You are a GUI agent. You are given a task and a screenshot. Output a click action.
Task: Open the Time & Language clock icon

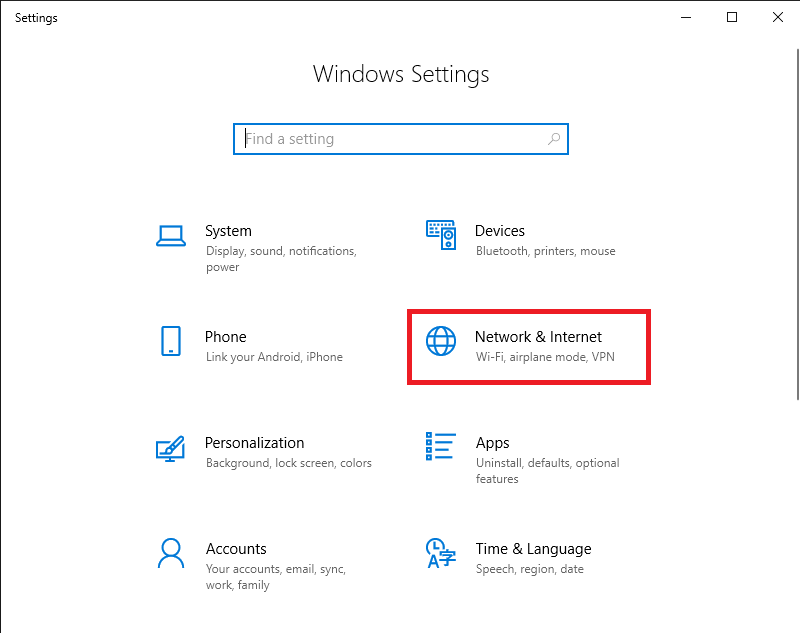(x=441, y=553)
